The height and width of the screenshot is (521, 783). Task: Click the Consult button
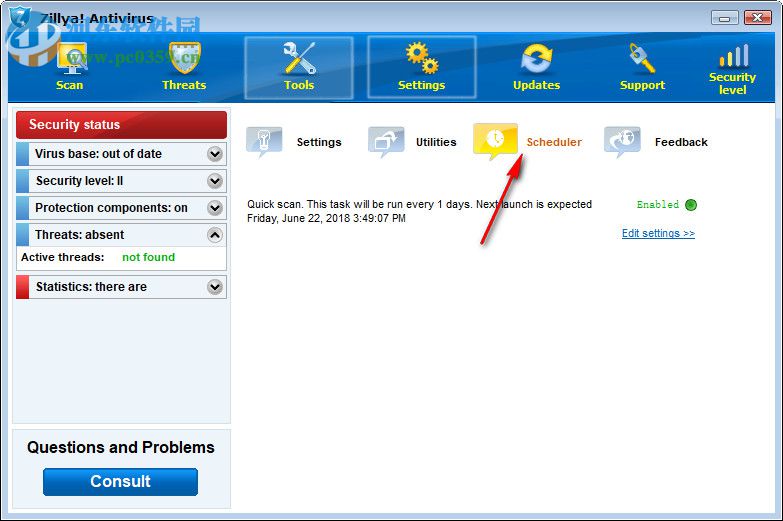click(120, 482)
